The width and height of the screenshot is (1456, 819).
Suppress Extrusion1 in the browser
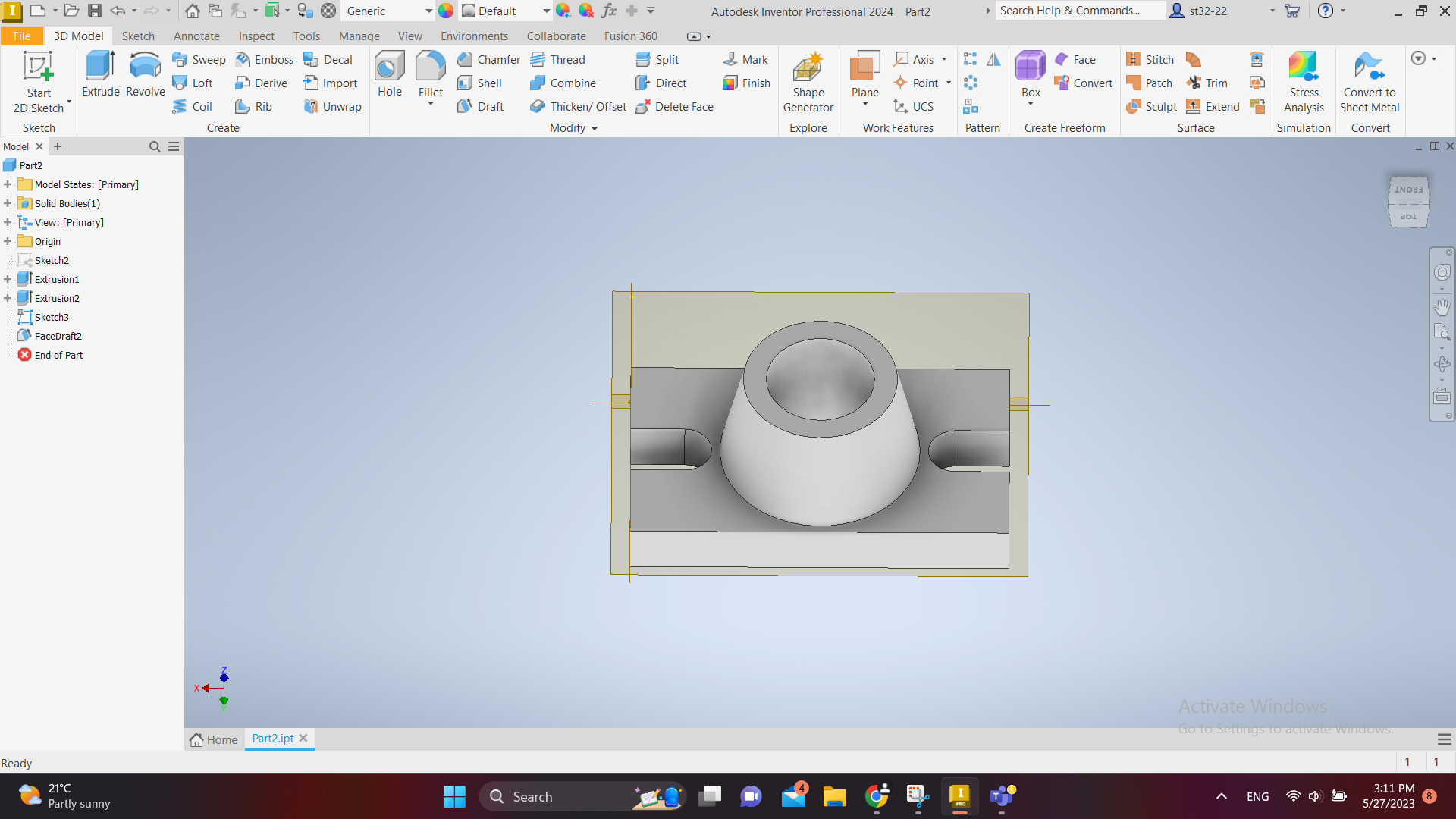coord(58,278)
